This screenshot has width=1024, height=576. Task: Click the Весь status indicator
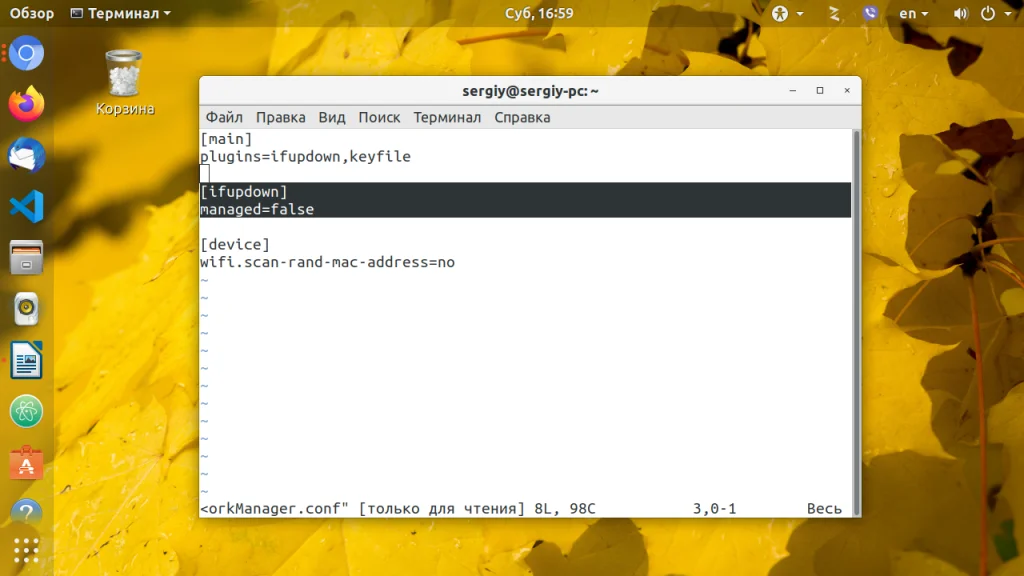point(824,509)
